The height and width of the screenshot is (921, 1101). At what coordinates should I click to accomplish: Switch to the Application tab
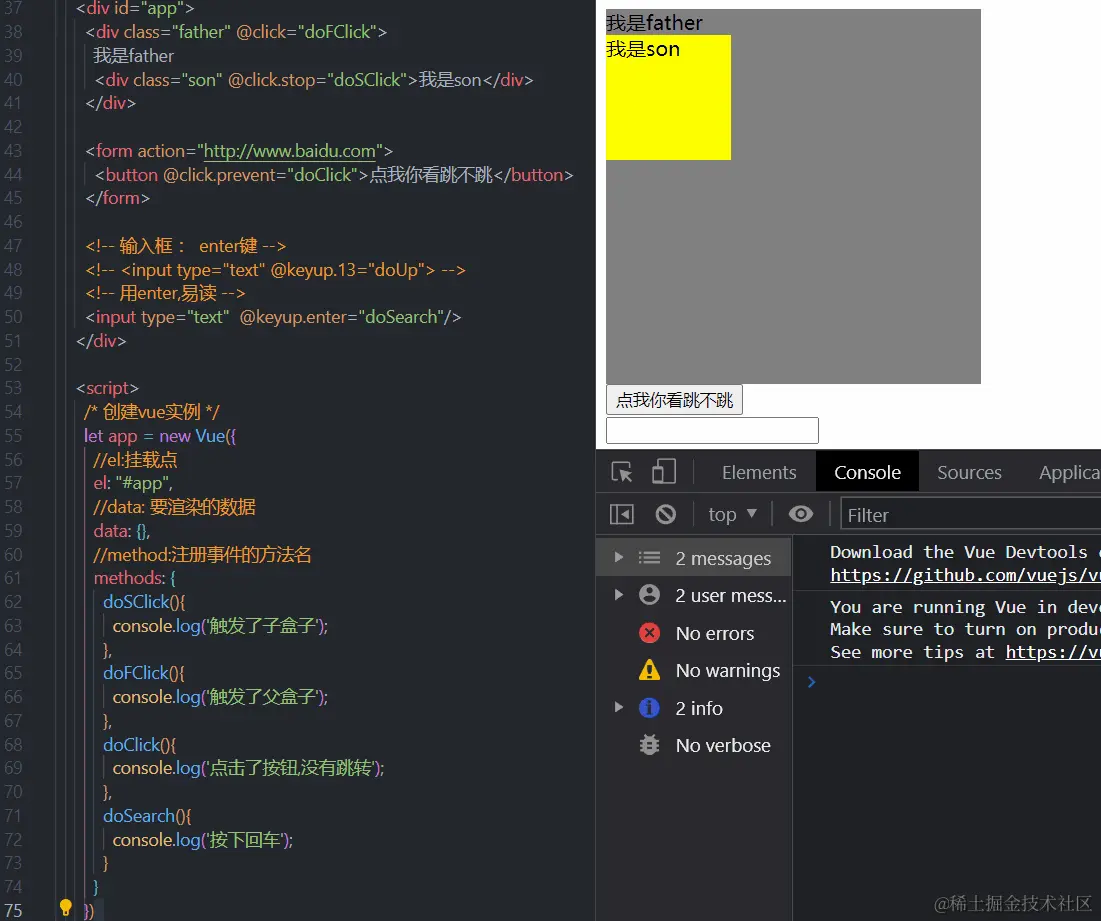(x=1069, y=472)
